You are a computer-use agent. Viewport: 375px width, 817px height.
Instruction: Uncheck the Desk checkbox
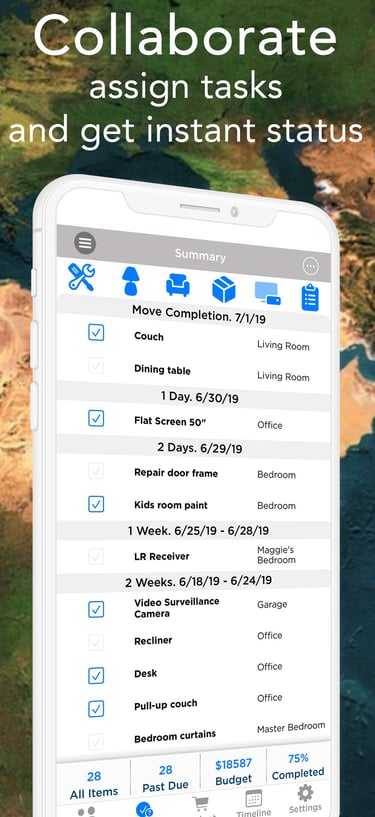click(x=96, y=676)
